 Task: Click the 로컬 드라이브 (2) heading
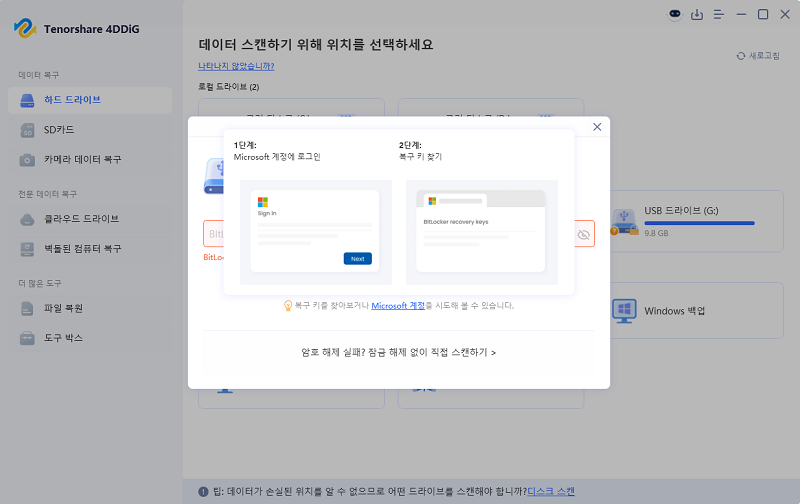(229, 87)
